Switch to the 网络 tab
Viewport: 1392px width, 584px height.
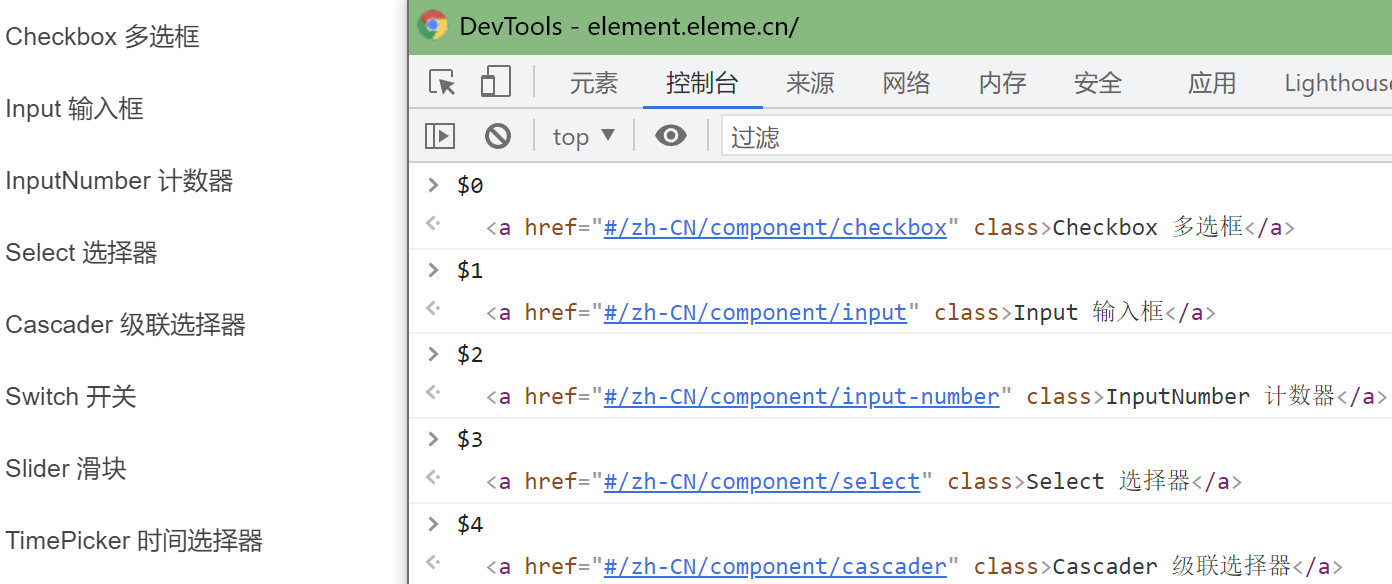(x=906, y=83)
